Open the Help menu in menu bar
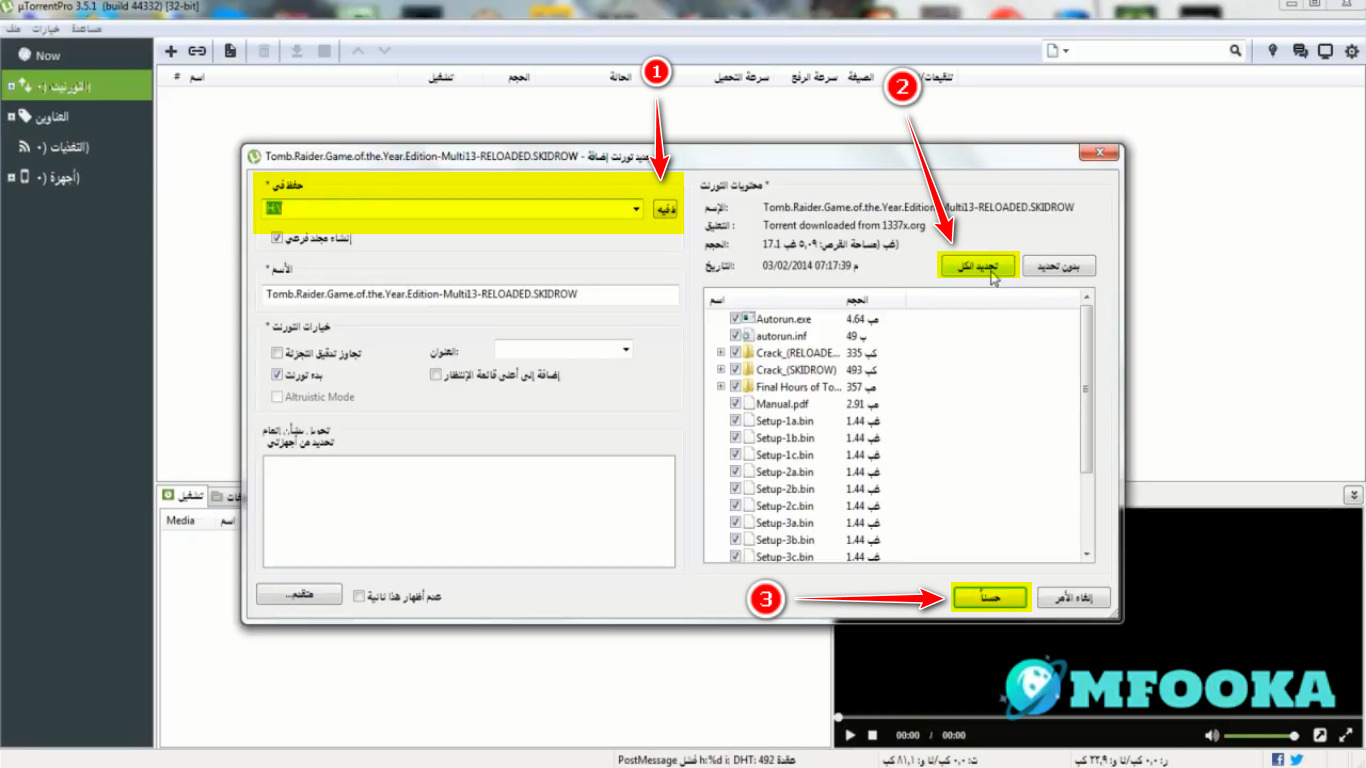This screenshot has height=768, width=1366. (86, 28)
